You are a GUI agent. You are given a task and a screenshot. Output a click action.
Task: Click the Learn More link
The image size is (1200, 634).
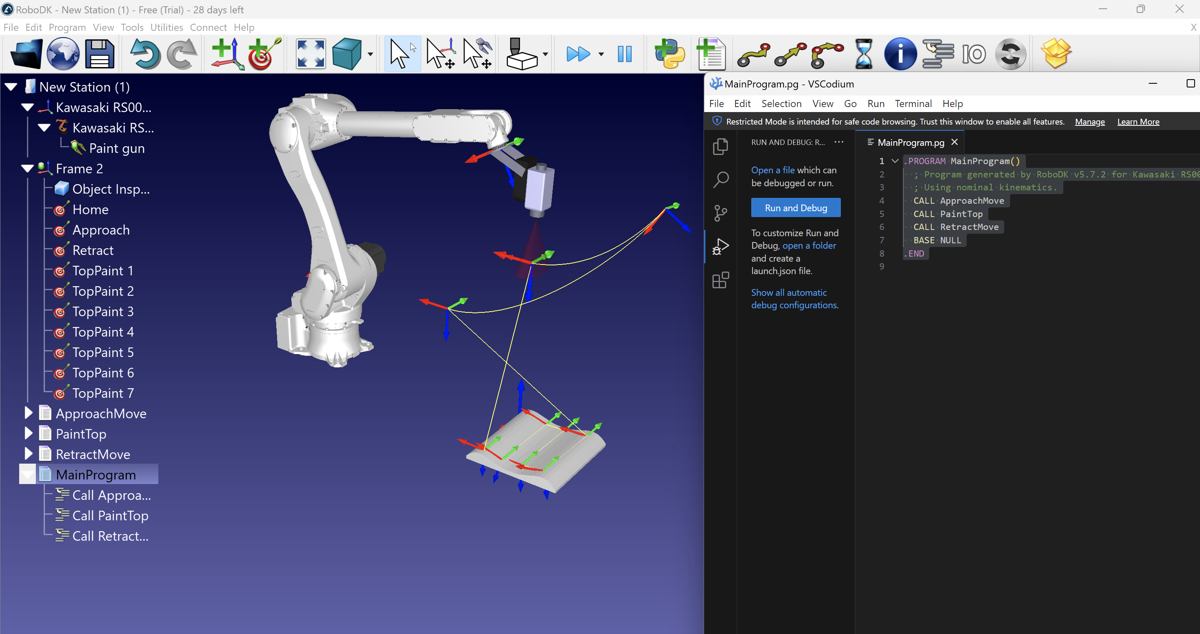[x=1138, y=122]
